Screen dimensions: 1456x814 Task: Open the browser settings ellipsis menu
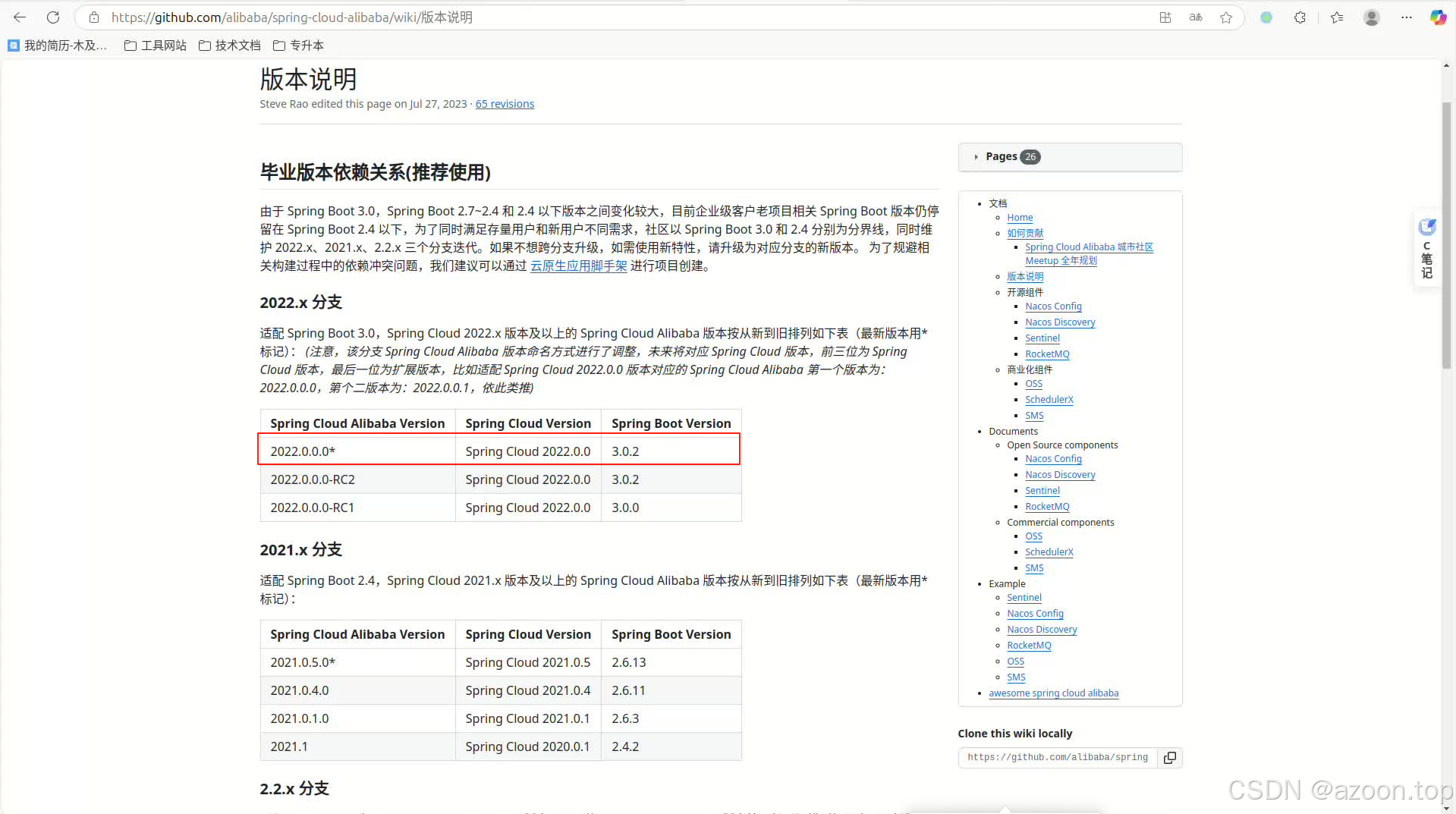pyautogui.click(x=1406, y=17)
